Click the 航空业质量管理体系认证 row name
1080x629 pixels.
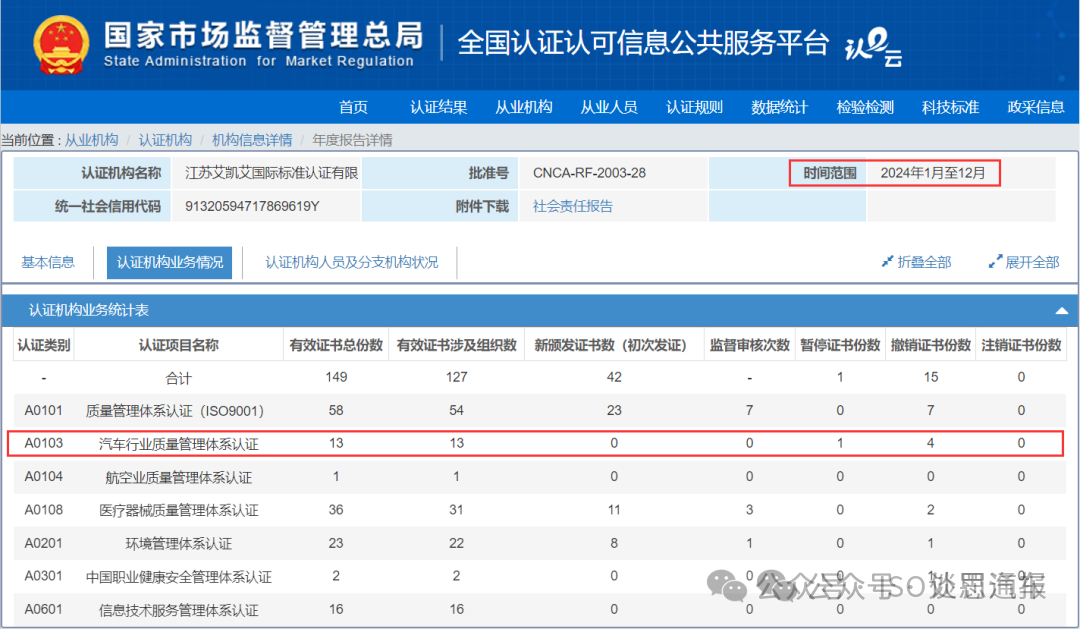click(x=178, y=477)
